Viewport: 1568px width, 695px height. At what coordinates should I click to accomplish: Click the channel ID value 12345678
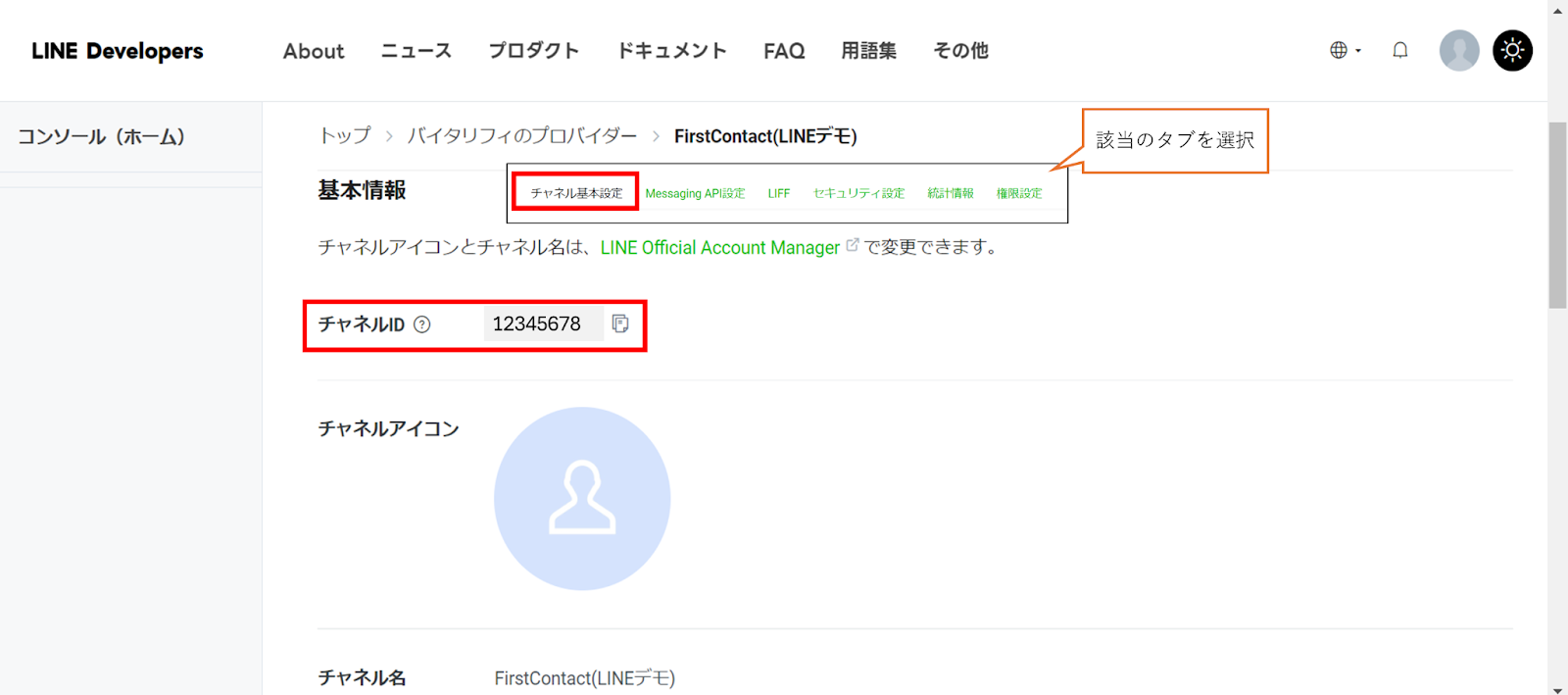coord(537,323)
